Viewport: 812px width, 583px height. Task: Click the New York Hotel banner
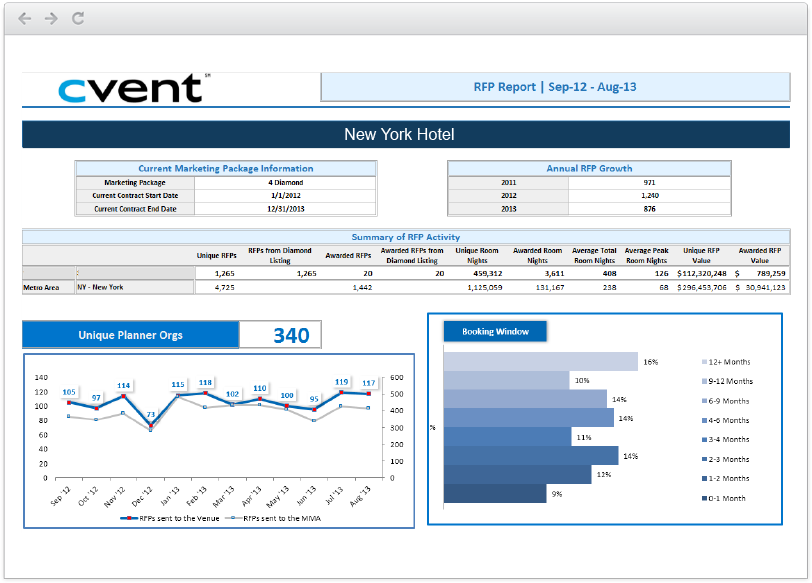pyautogui.click(x=399, y=135)
